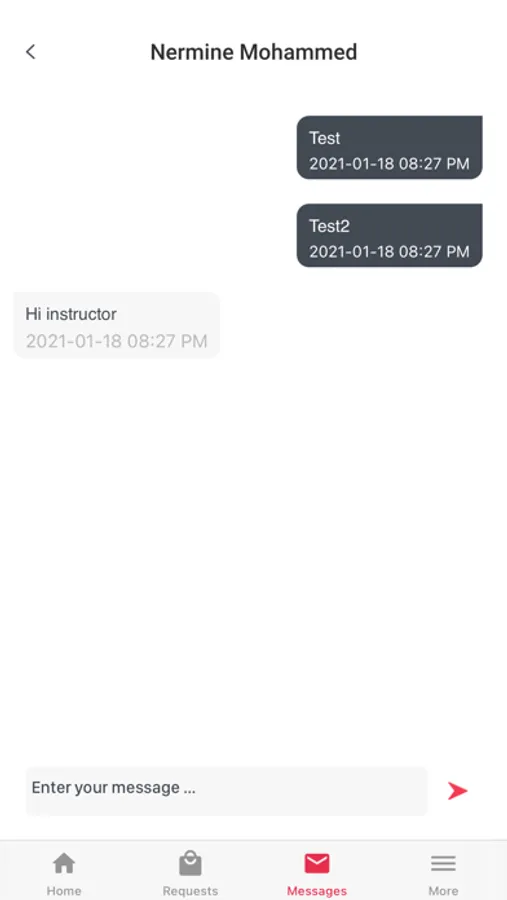Tap timestamp under Test message
Viewport: 507px width, 900px height.
coord(389,164)
